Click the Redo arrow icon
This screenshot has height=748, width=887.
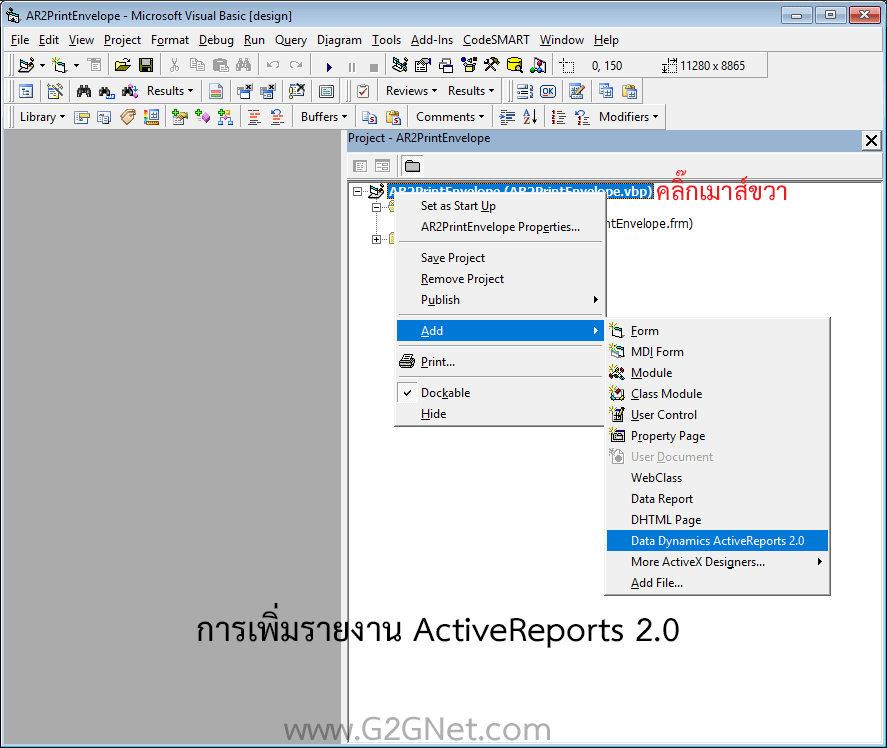click(x=296, y=65)
